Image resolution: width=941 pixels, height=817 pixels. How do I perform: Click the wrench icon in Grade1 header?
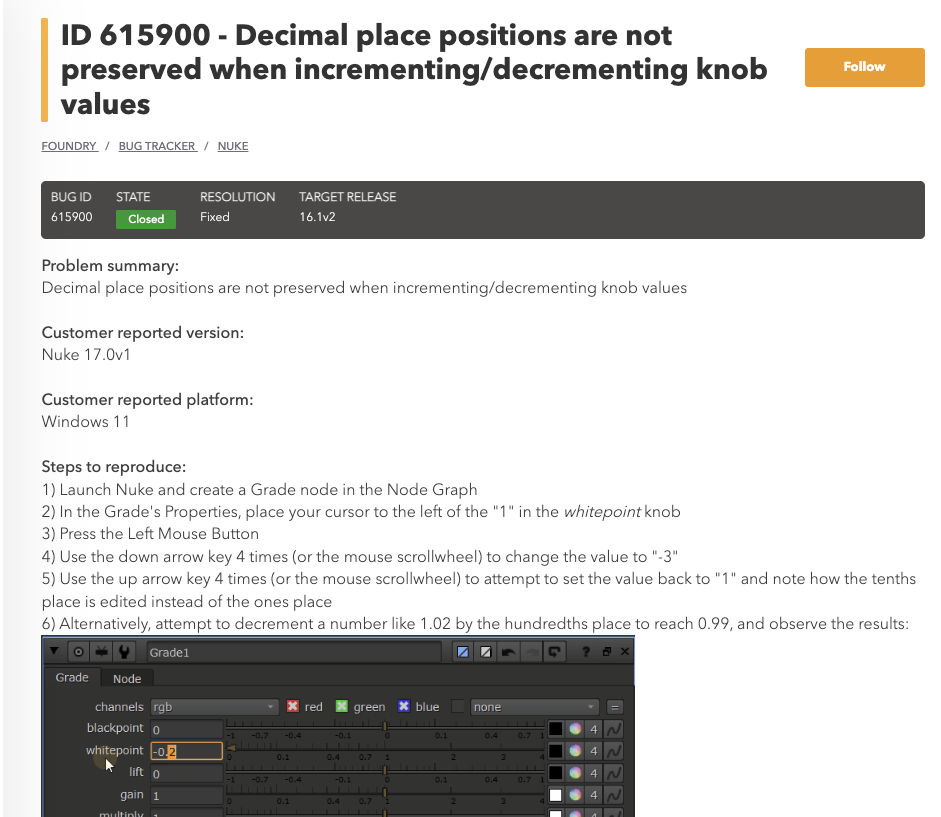coord(124,652)
